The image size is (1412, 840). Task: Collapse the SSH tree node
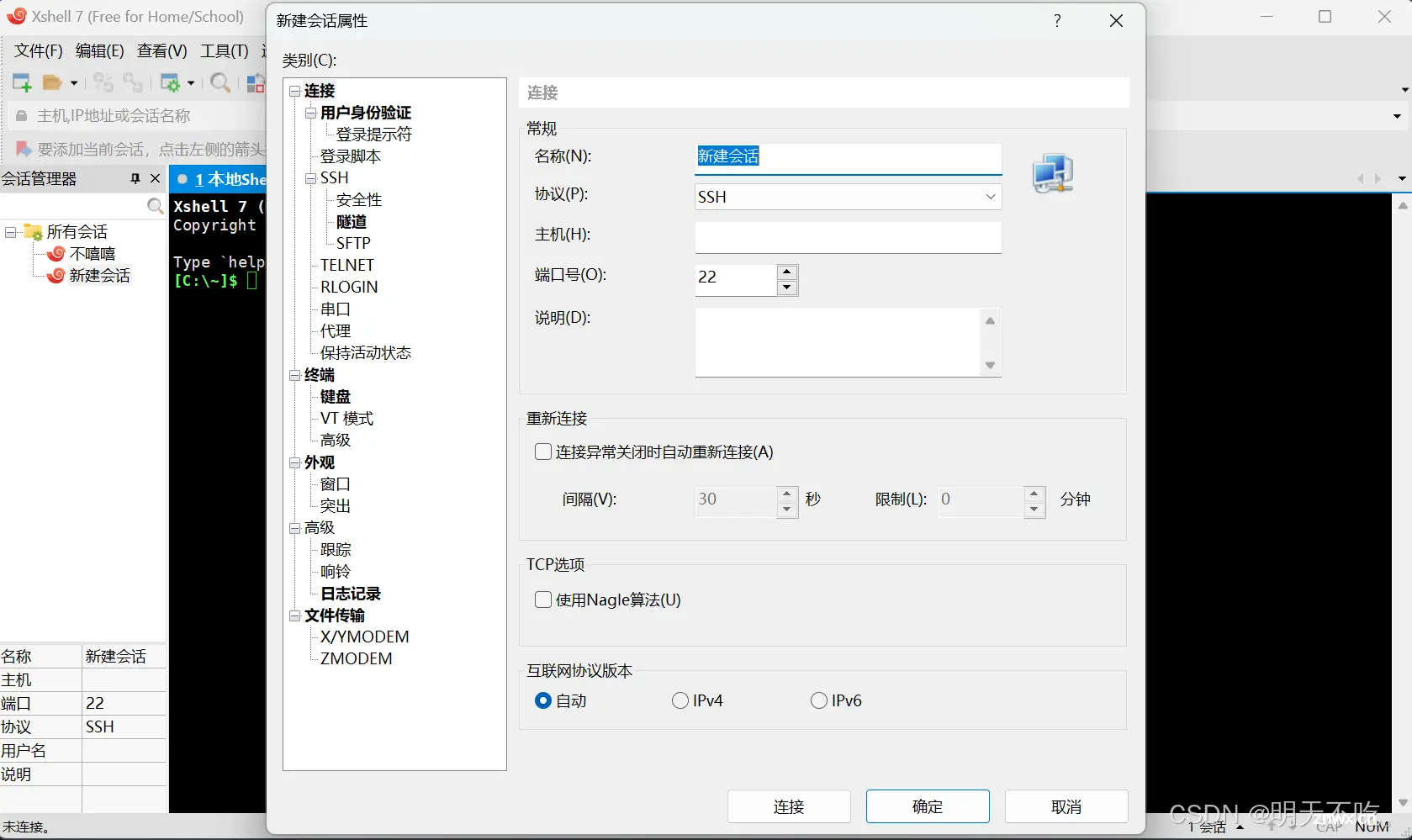[310, 178]
